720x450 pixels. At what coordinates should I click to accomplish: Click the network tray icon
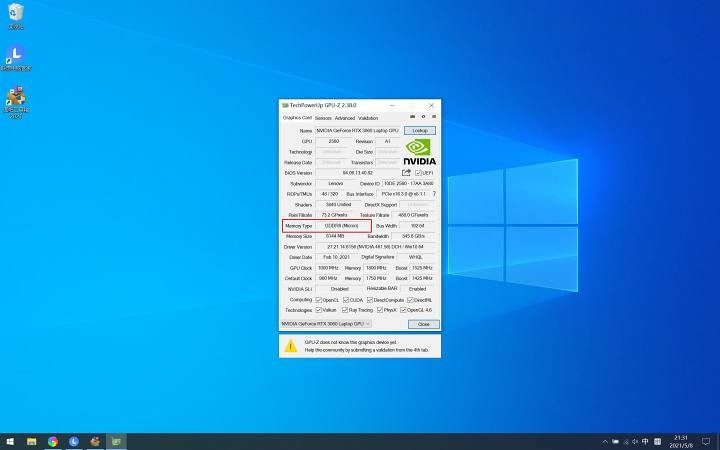625,442
